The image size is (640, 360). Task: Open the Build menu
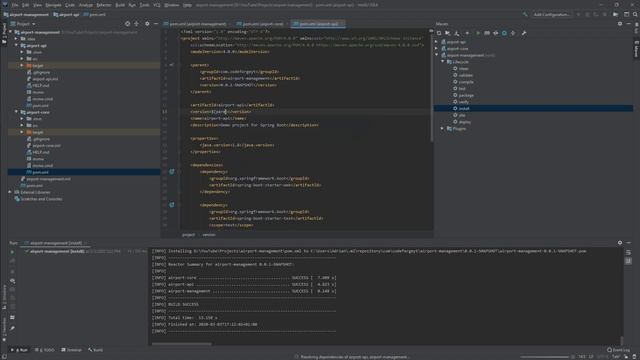(x=120, y=5)
